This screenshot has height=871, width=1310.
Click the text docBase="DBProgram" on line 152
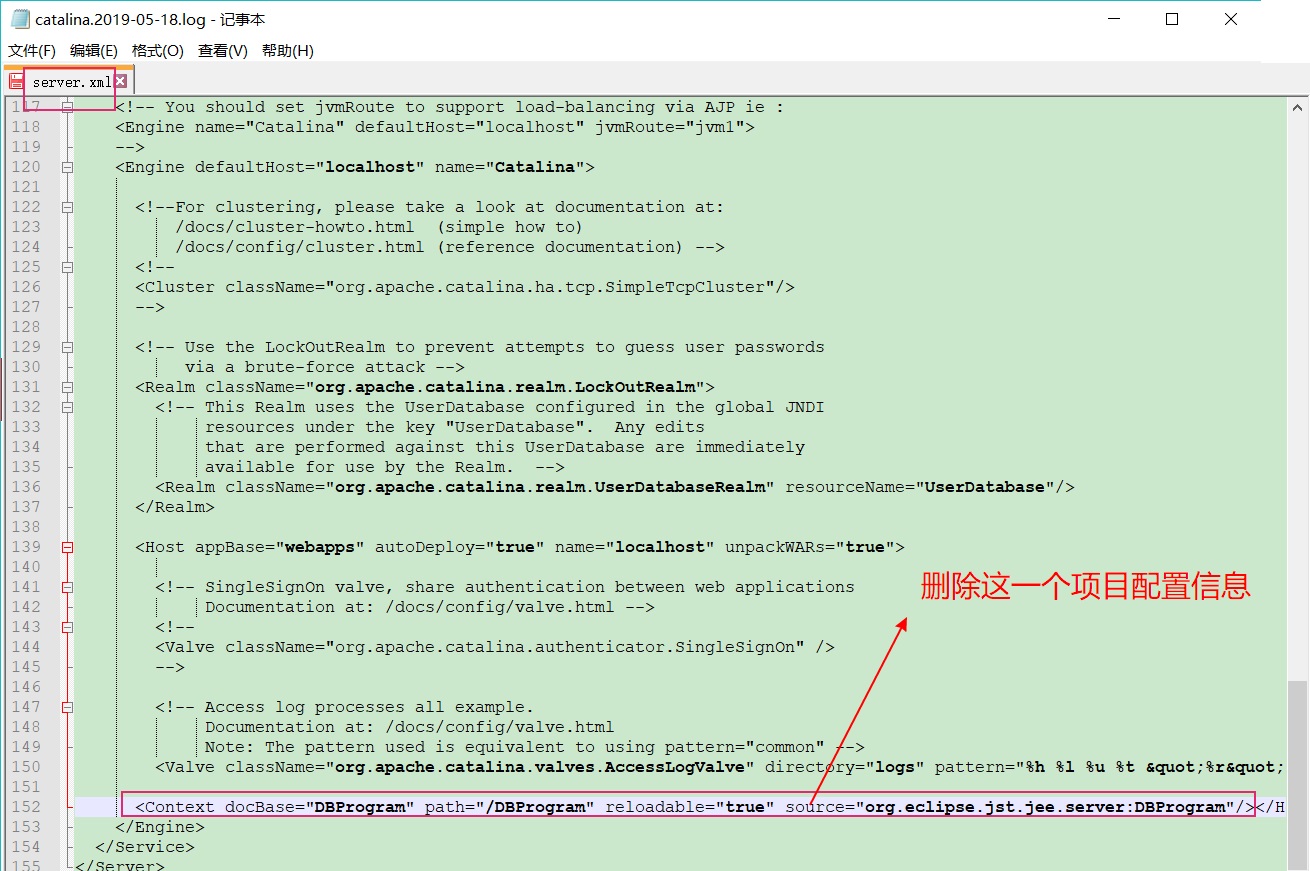coord(320,807)
